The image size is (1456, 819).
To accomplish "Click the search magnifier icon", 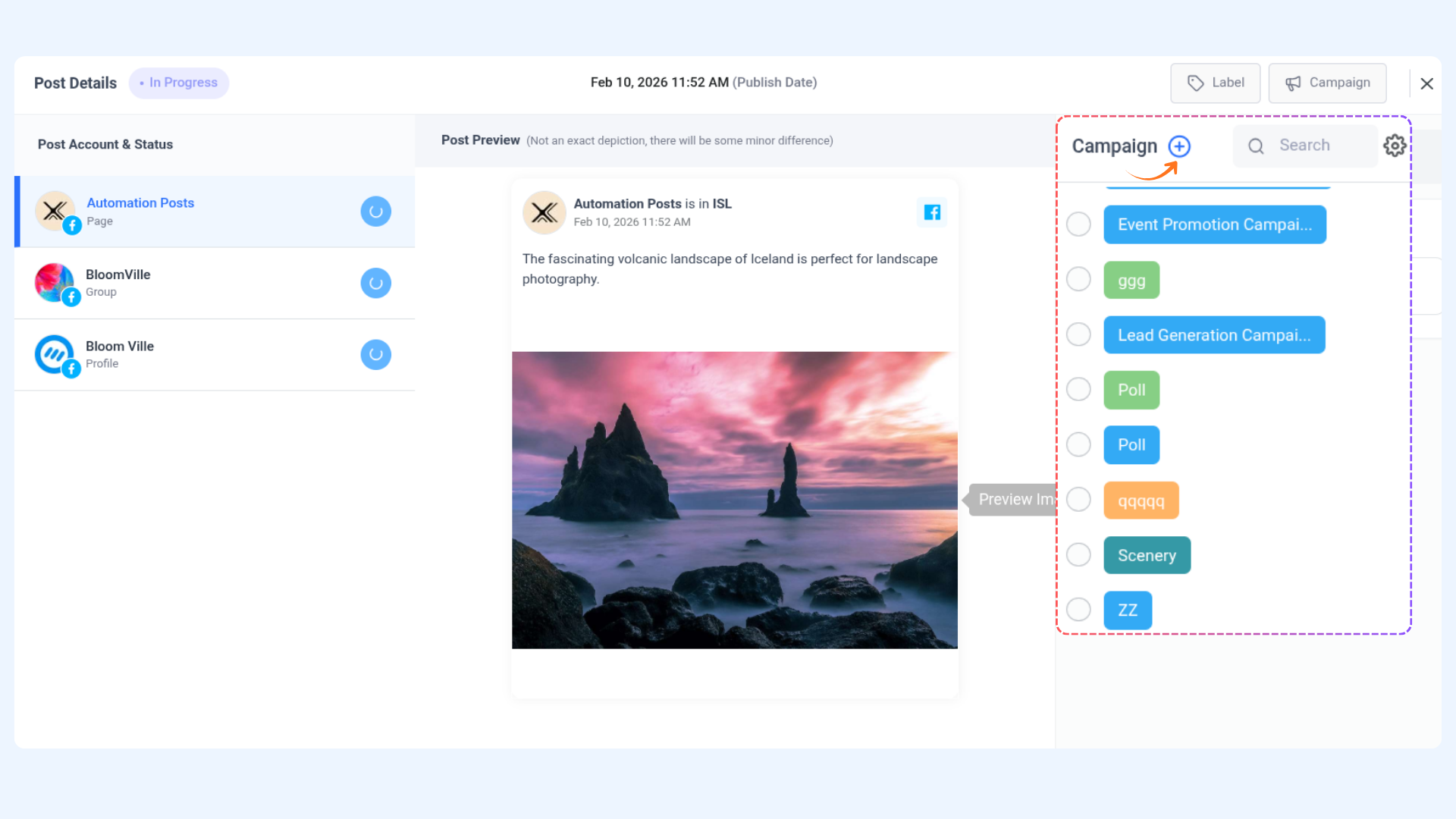I will 1256,146.
